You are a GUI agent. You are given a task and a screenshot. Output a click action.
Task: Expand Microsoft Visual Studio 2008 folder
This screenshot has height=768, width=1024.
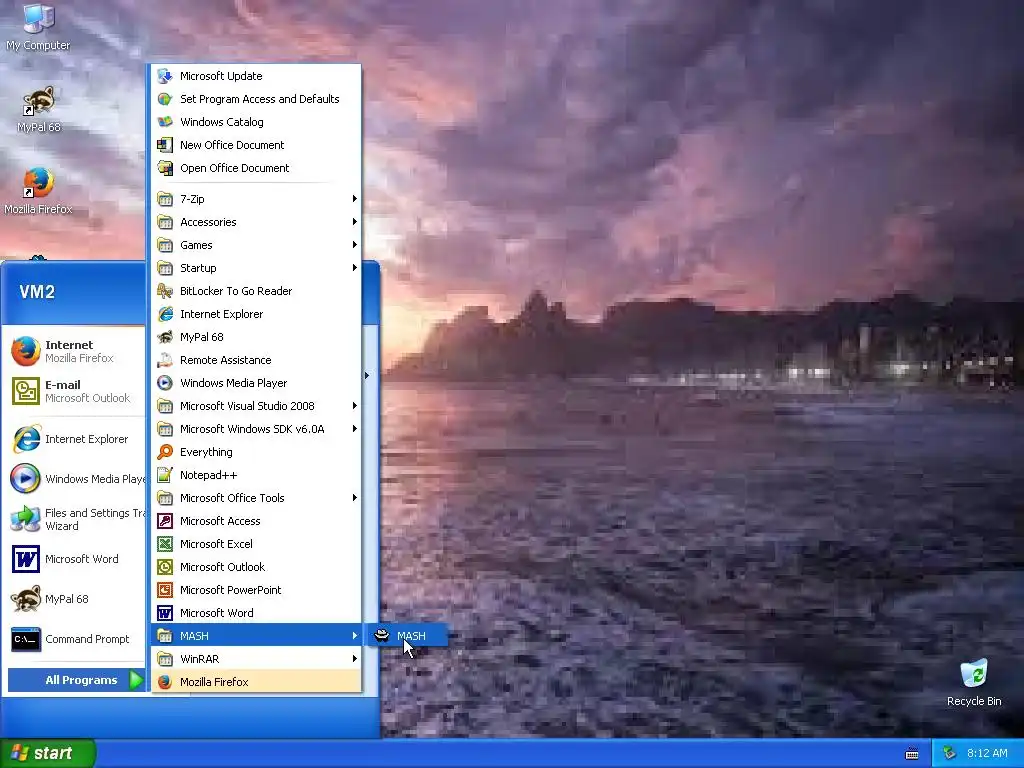coord(256,406)
